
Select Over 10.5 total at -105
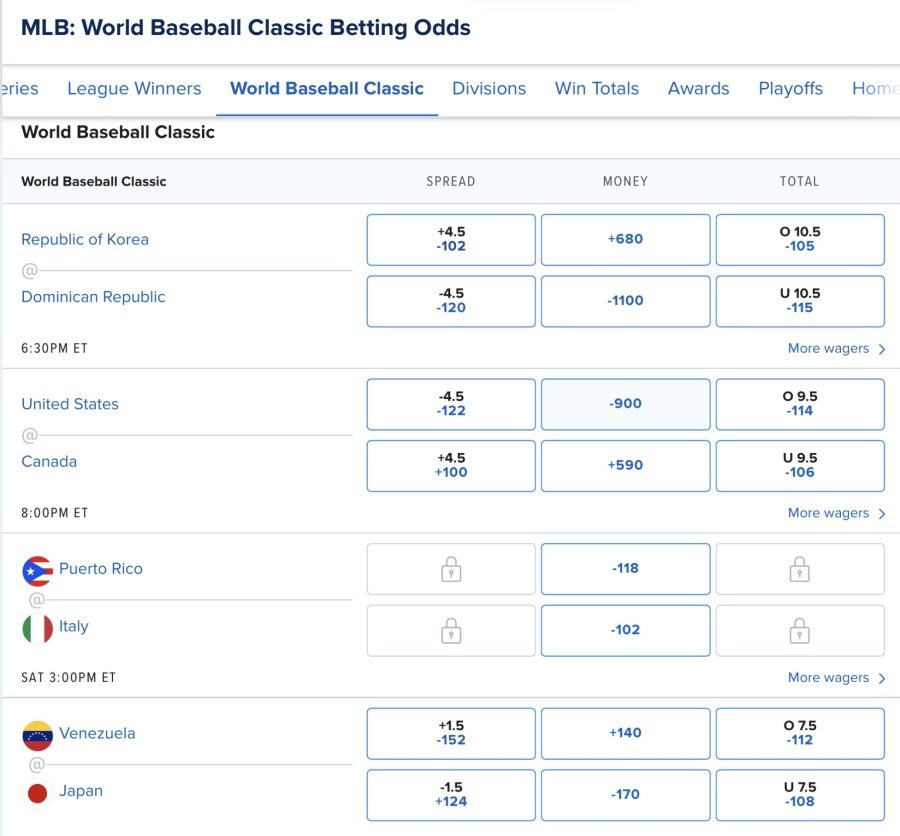(x=799, y=239)
